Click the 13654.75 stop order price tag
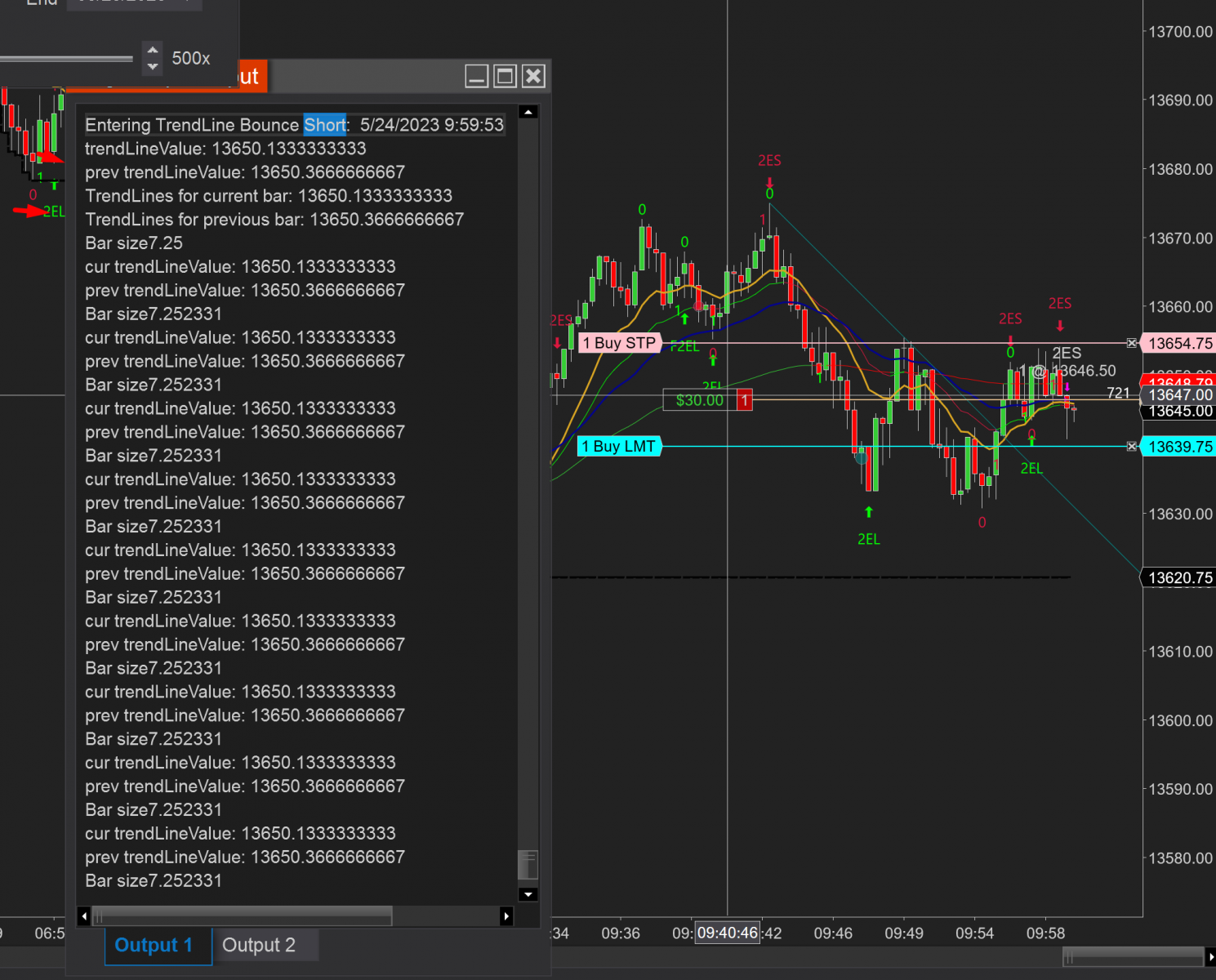Screen dimensions: 1216x980 [x=1178, y=343]
